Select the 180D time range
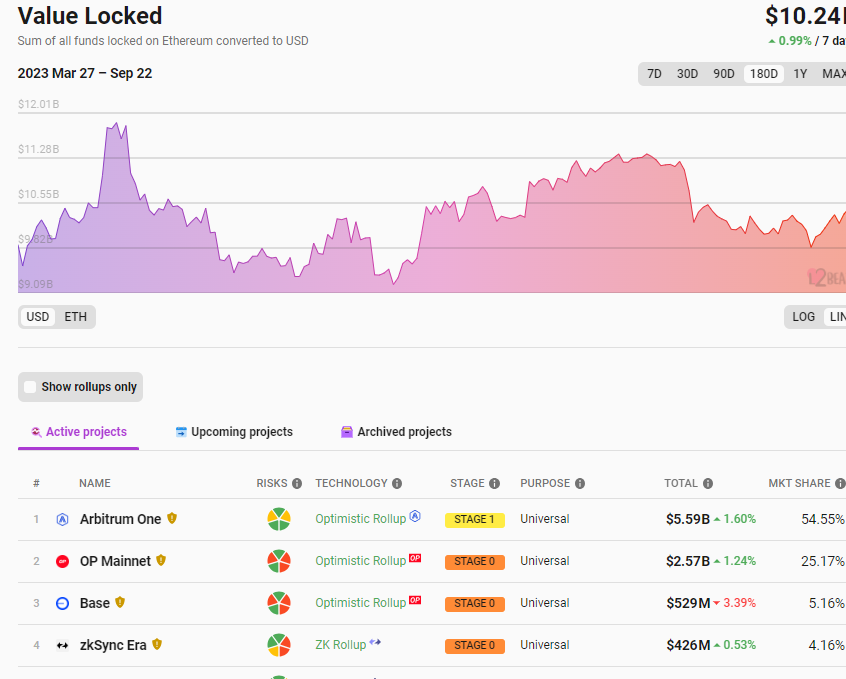The image size is (846, 679). coord(764,74)
